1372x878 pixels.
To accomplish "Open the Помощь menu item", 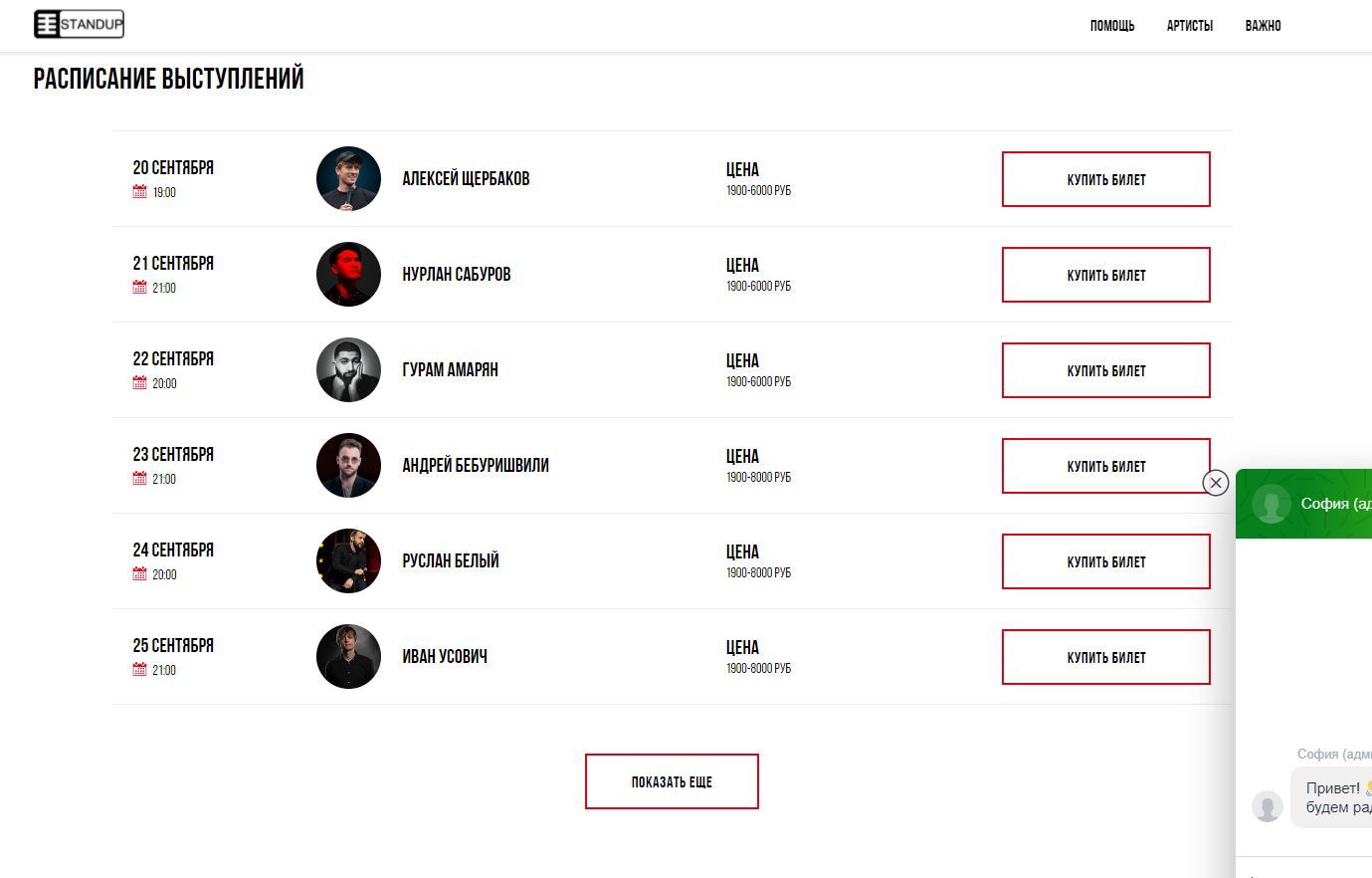I will tap(1111, 26).
